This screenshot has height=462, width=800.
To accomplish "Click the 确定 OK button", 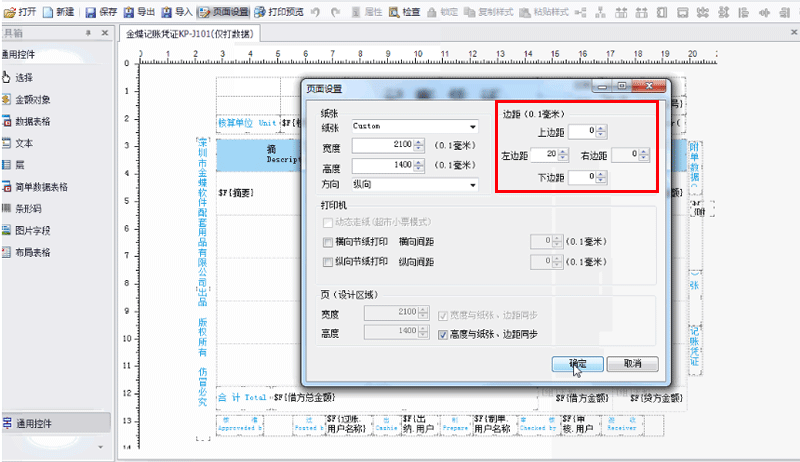I will coord(578,364).
